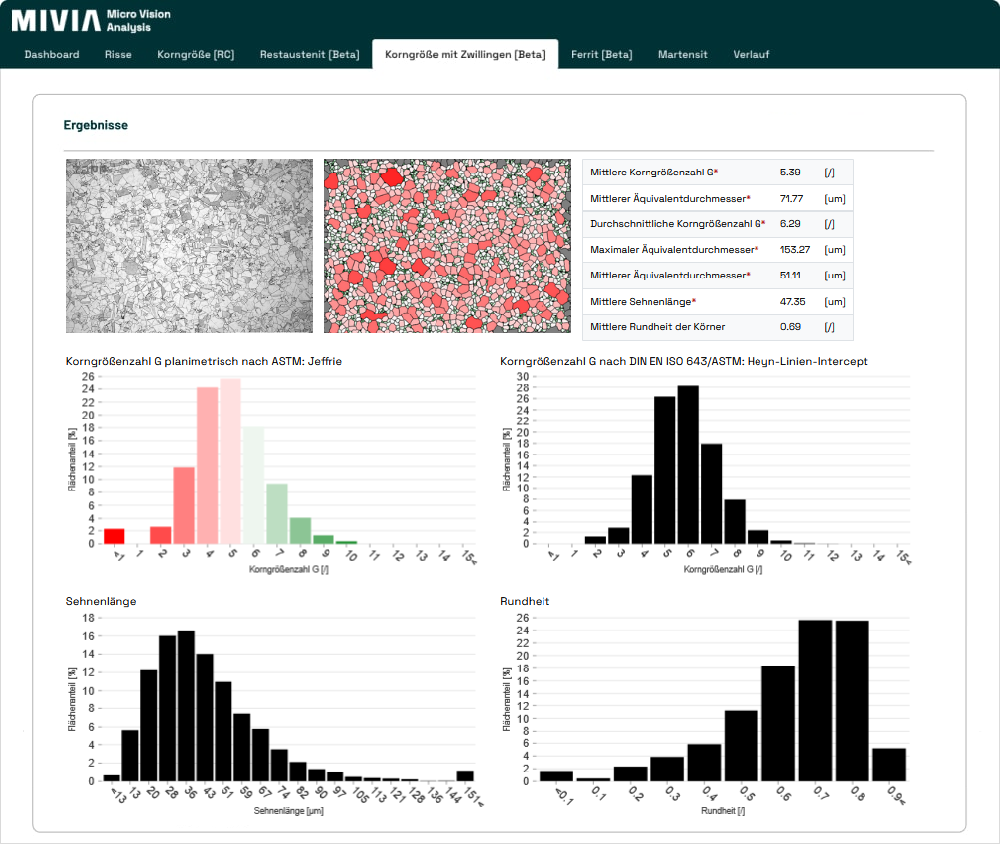Select the Korngröße [RC] tab
The image size is (1001, 845).
coord(196,54)
